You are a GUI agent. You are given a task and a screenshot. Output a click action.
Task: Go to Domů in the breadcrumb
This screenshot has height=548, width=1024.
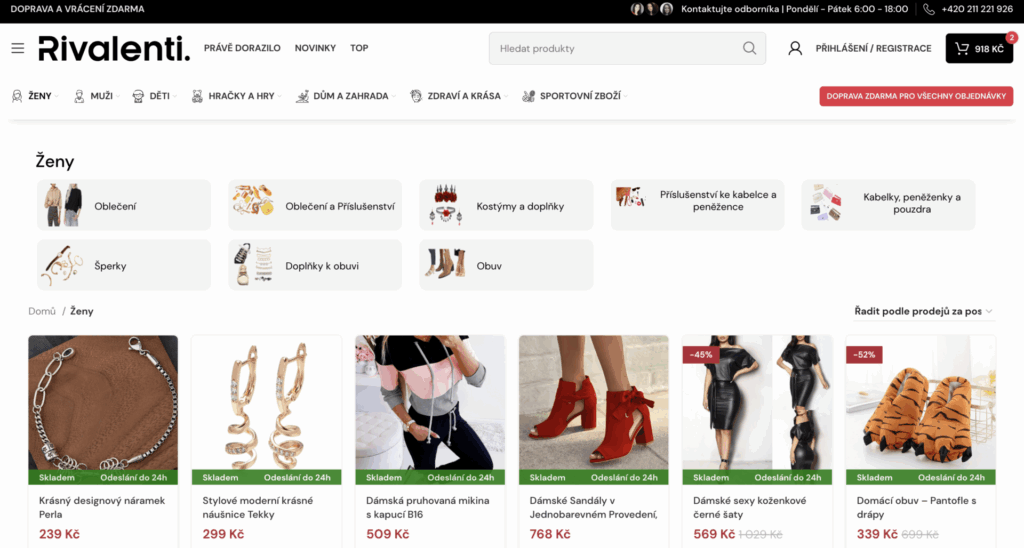(42, 311)
